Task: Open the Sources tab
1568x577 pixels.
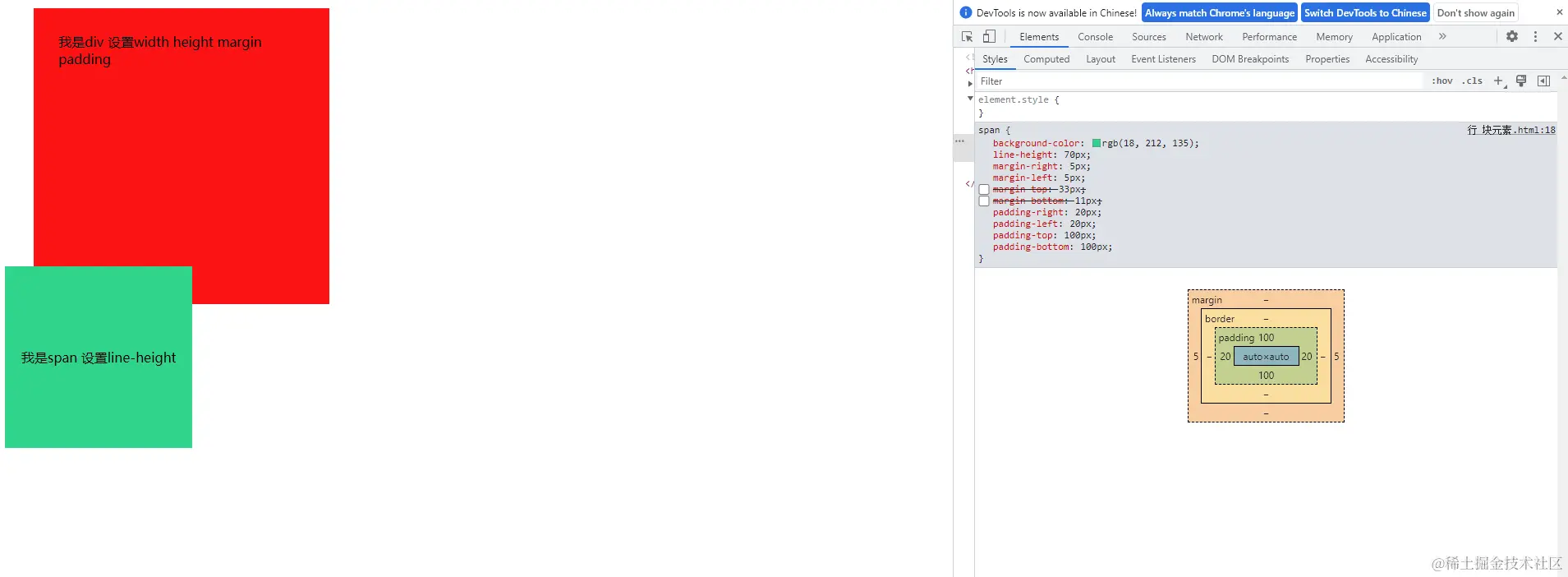Action: coord(1149,37)
